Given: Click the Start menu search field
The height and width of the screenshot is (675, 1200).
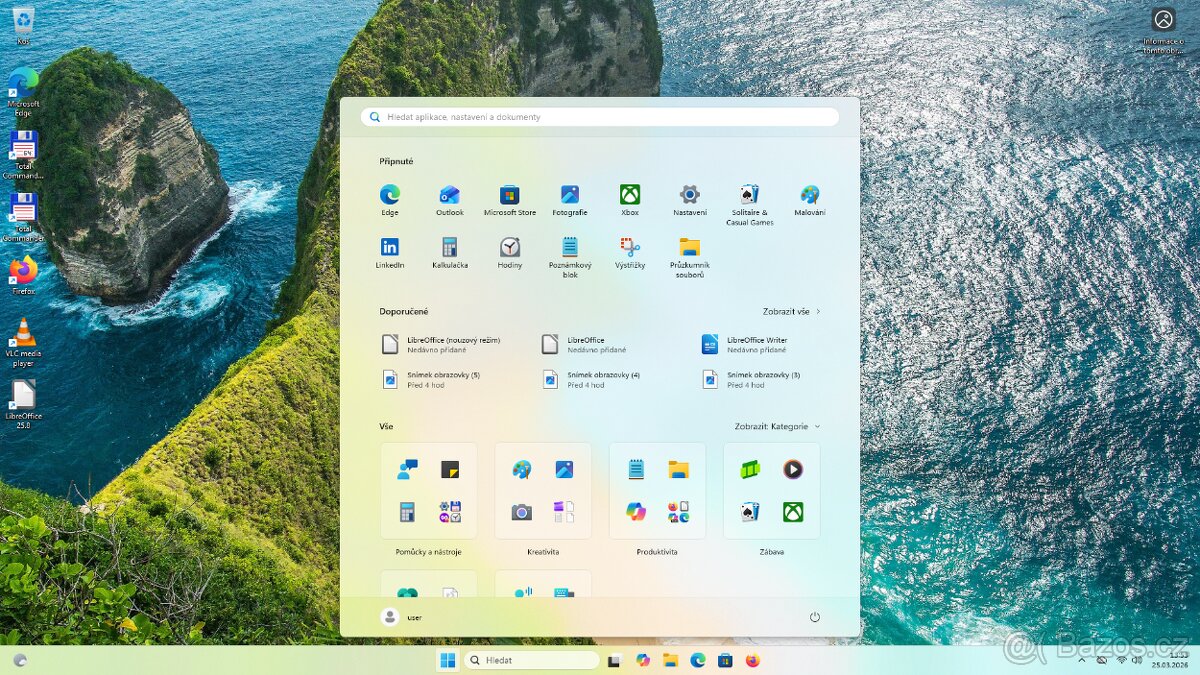Looking at the screenshot, I should point(600,117).
